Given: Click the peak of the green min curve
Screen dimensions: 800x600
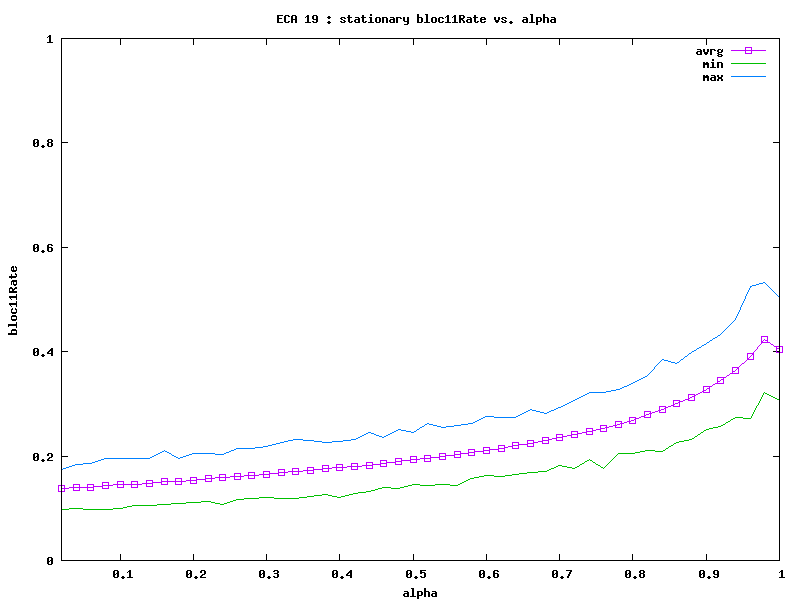Looking at the screenshot, I should click(x=765, y=393).
